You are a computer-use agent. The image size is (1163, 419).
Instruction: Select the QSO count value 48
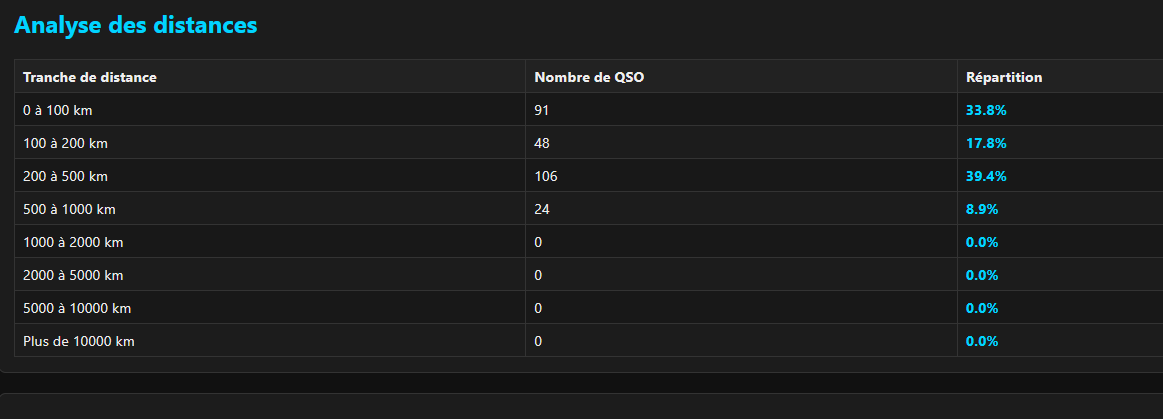[542, 143]
